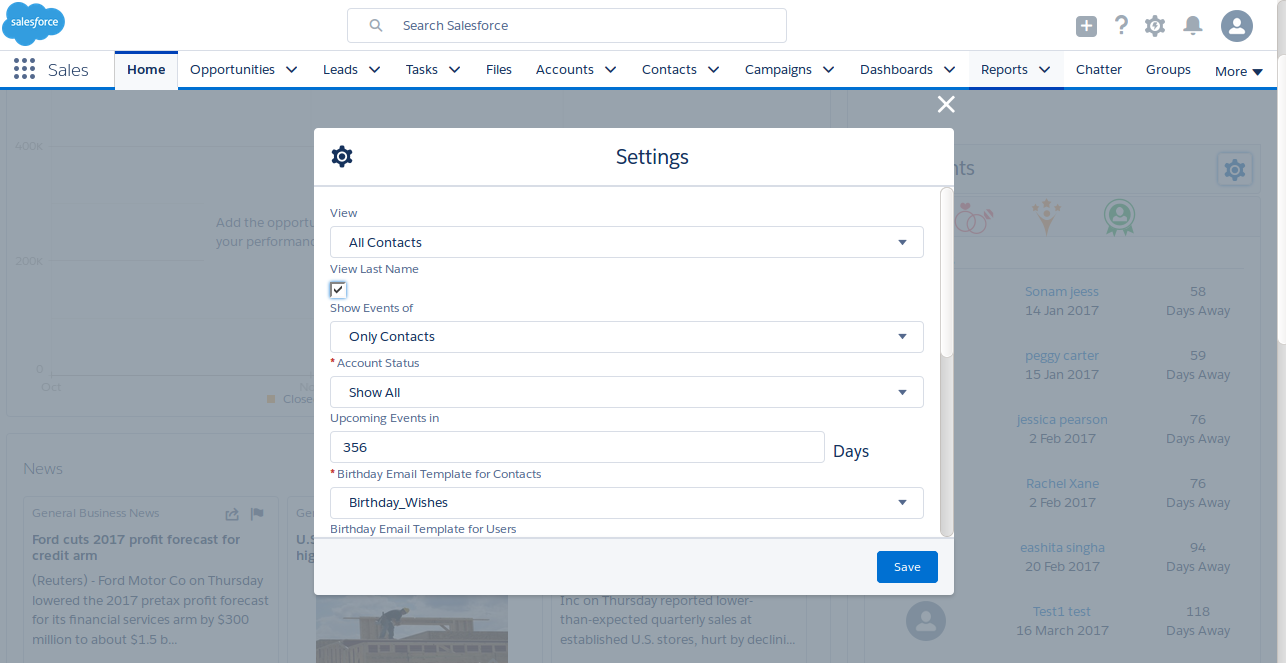1286x663 pixels.
Task: Open the user avatar profile icon
Action: [1237, 26]
